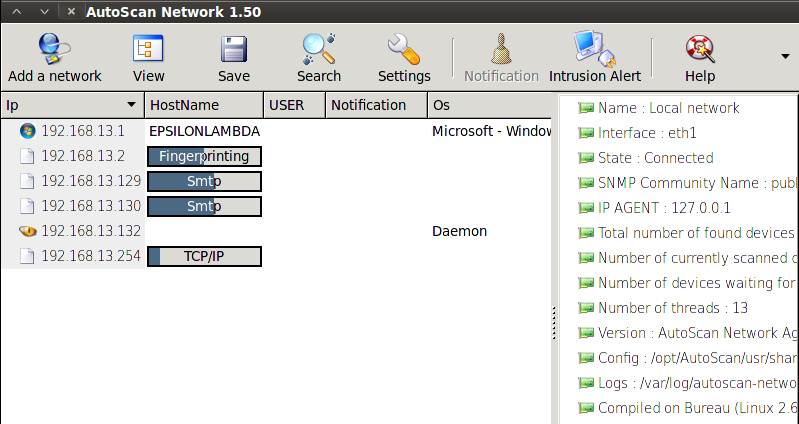This screenshot has height=424, width=799.
Task: Click the pane divider handle beside the info panel
Action: click(x=553, y=322)
